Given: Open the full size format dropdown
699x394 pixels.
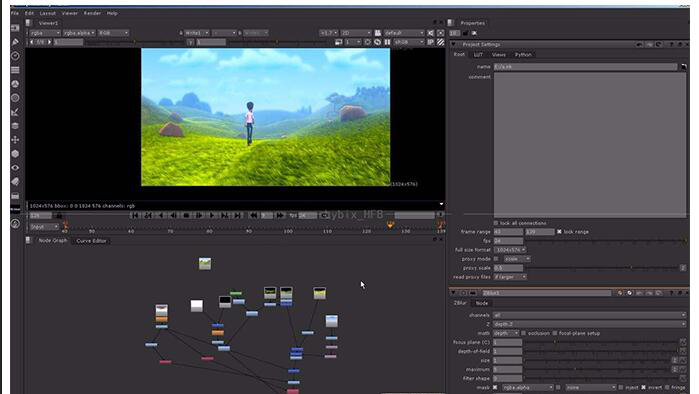Looking at the screenshot, I should (510, 250).
